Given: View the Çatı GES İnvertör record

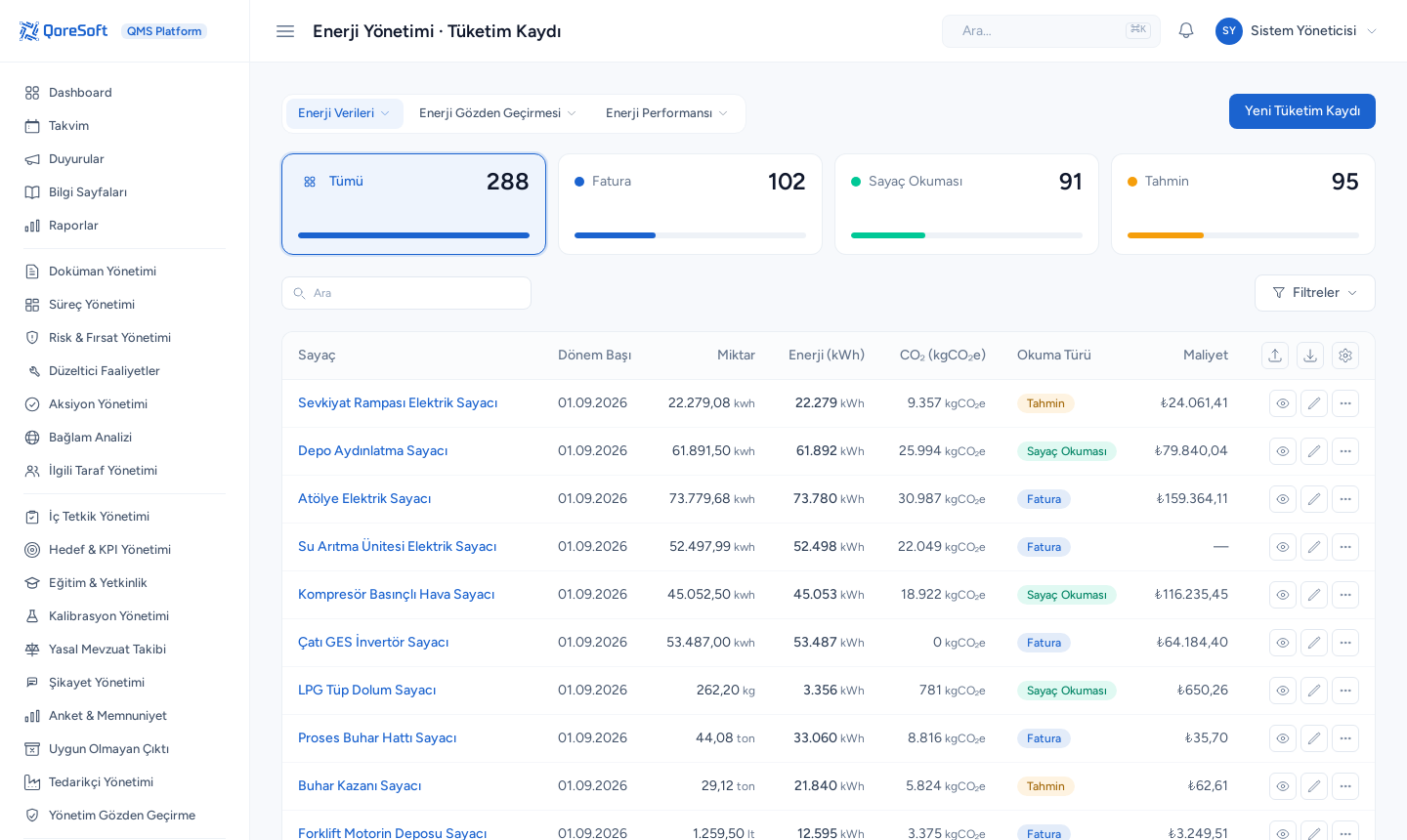Looking at the screenshot, I should tap(1283, 643).
